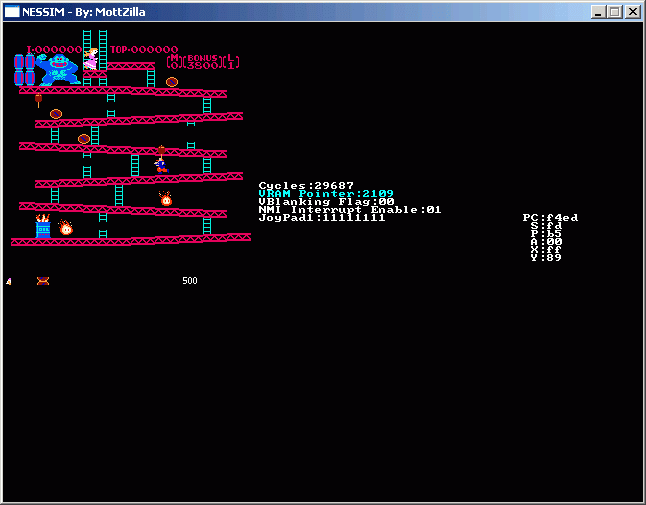Click Pauline at the top of the ladders
Viewport: 646px width, 505px height.
[x=91, y=59]
